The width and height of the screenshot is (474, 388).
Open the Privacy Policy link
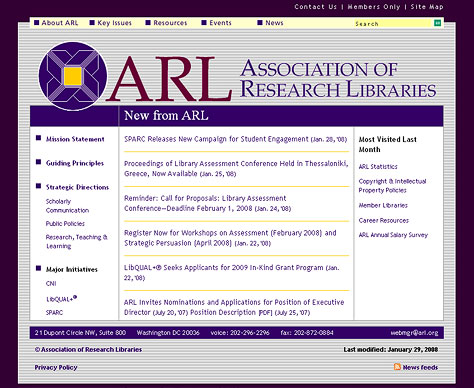[56, 367]
